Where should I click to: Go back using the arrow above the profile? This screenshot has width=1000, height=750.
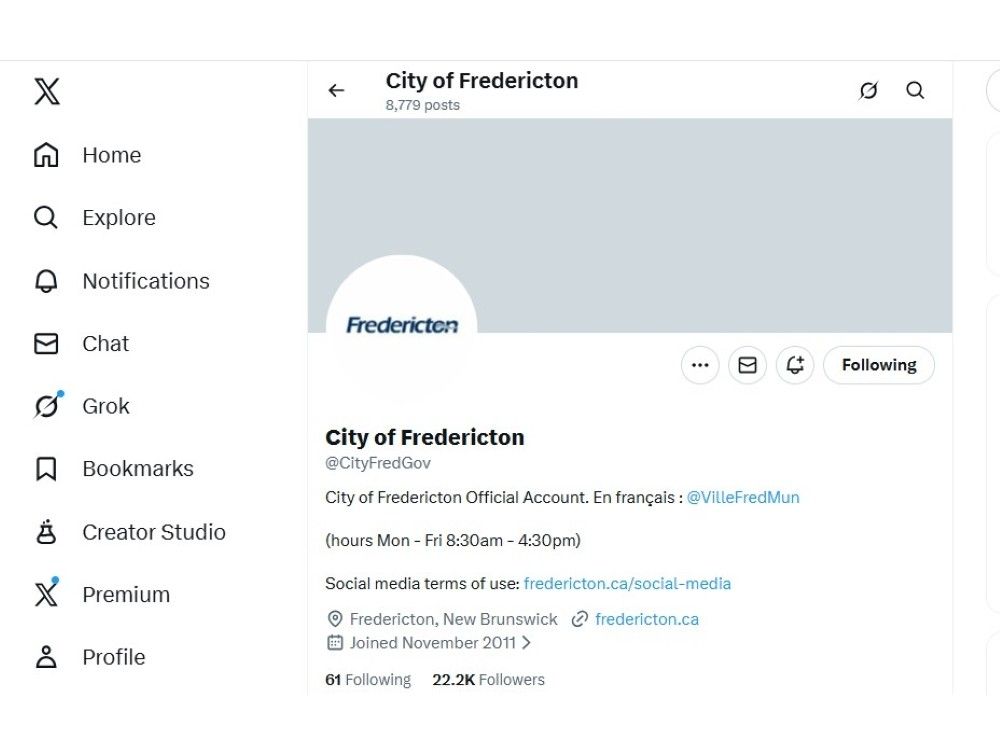tap(336, 90)
